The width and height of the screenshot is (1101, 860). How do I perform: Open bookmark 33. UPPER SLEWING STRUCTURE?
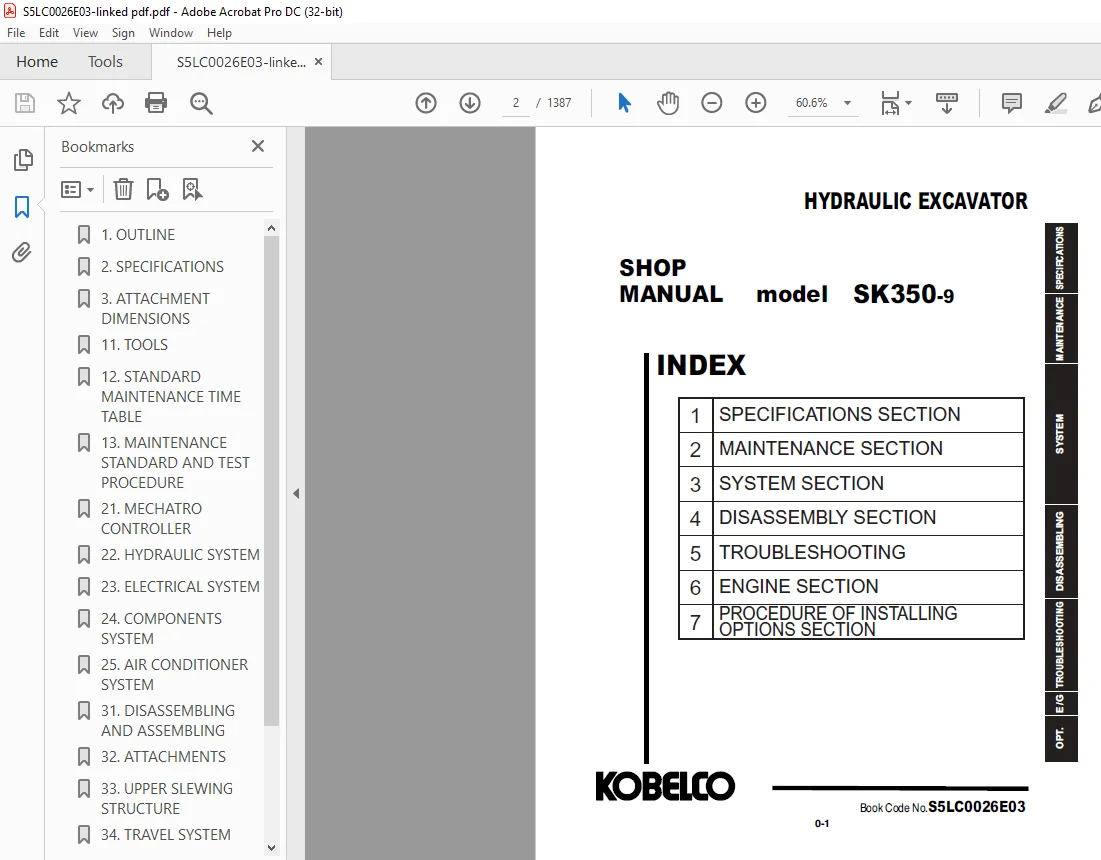click(166, 799)
